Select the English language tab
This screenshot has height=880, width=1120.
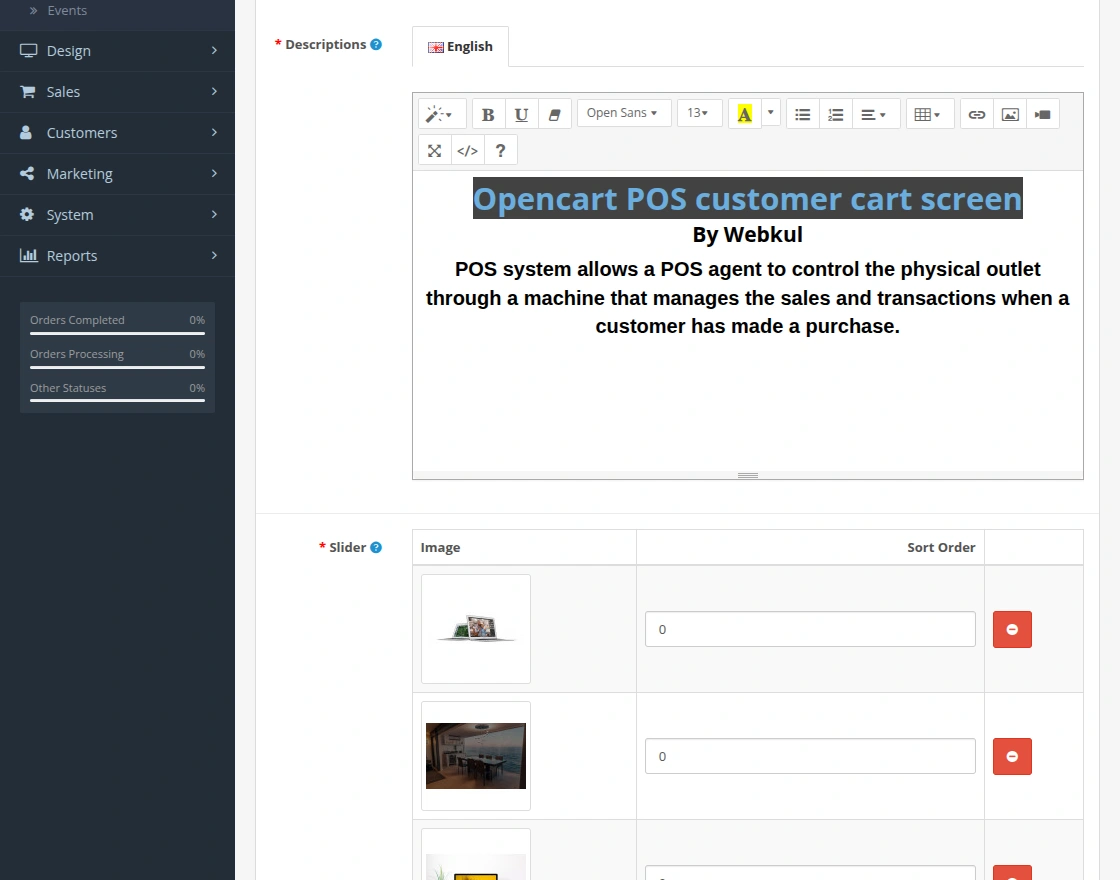460,46
